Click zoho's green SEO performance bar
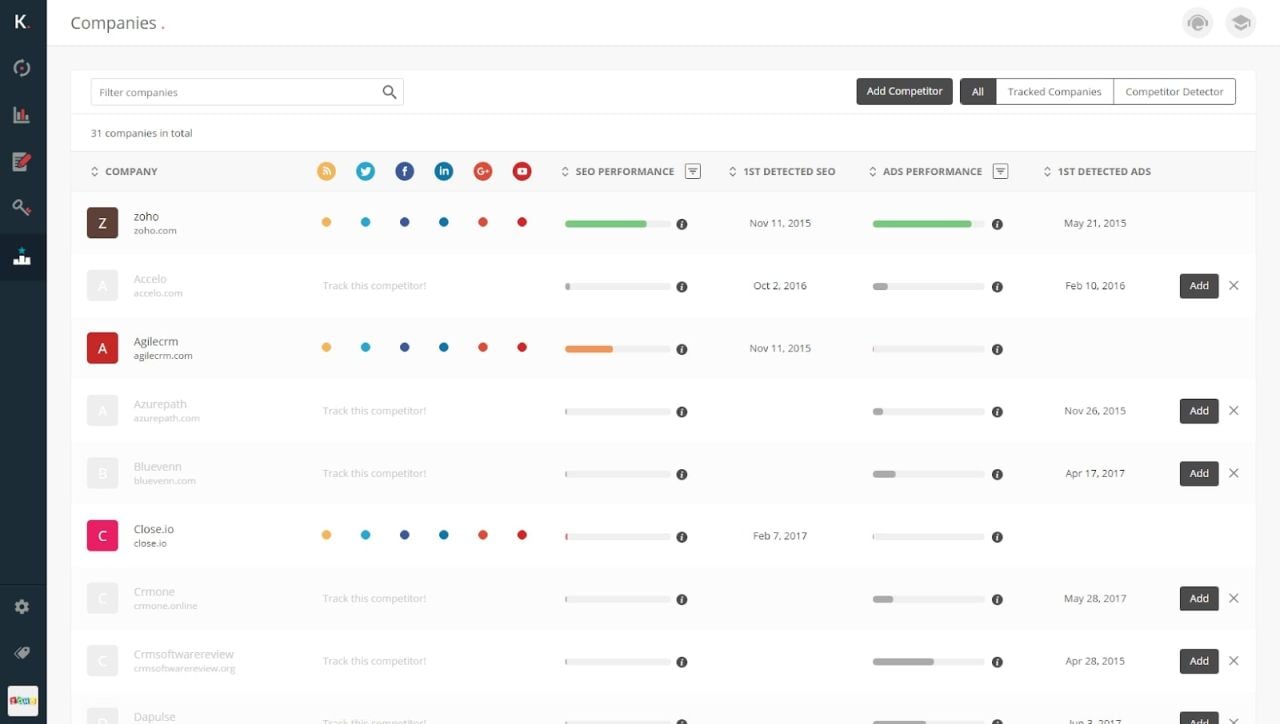 [x=606, y=224]
